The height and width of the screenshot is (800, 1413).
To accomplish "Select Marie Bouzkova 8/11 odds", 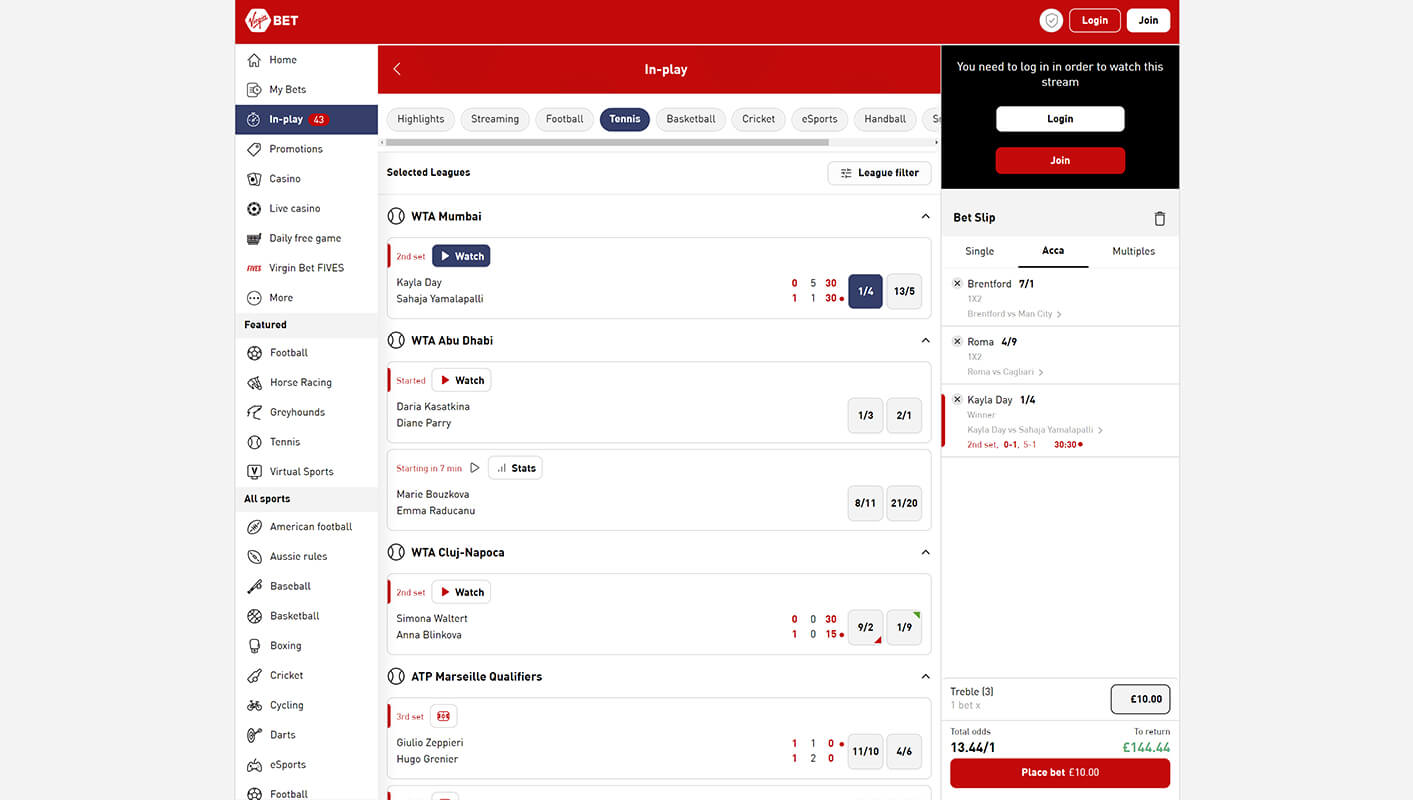I will click(x=866, y=503).
